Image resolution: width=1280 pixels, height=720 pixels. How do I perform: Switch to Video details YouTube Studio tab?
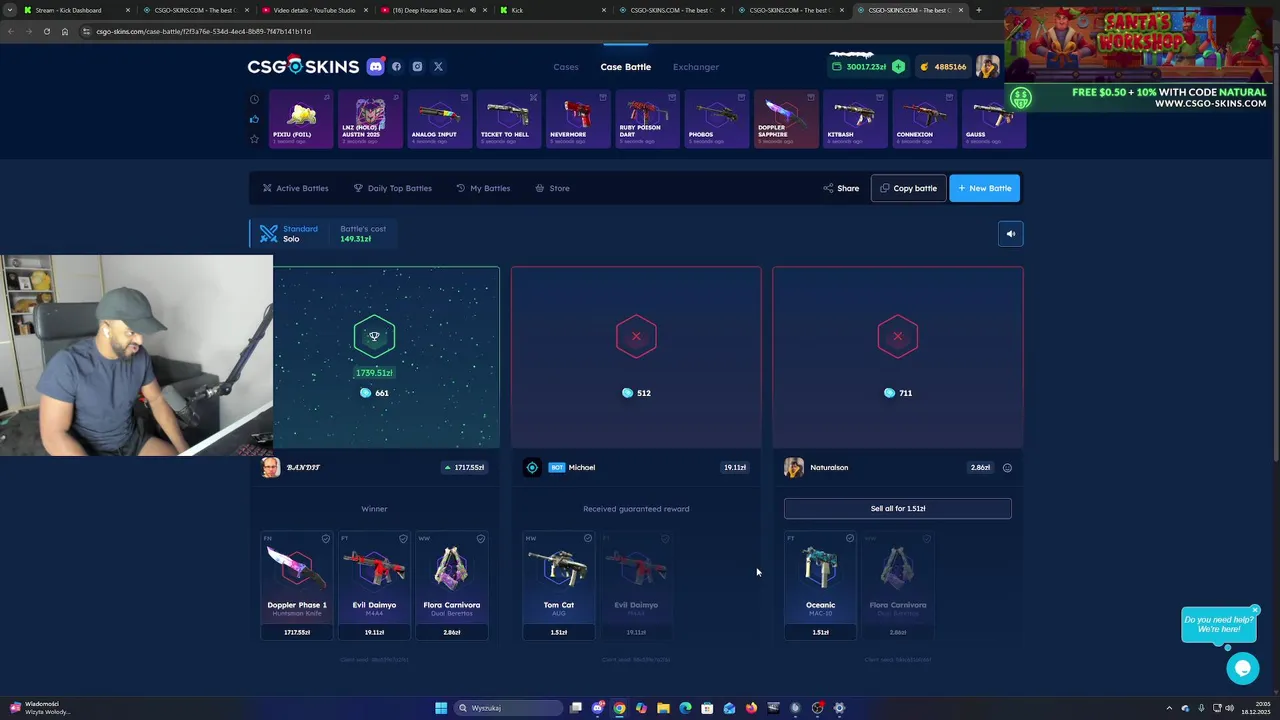click(x=313, y=10)
